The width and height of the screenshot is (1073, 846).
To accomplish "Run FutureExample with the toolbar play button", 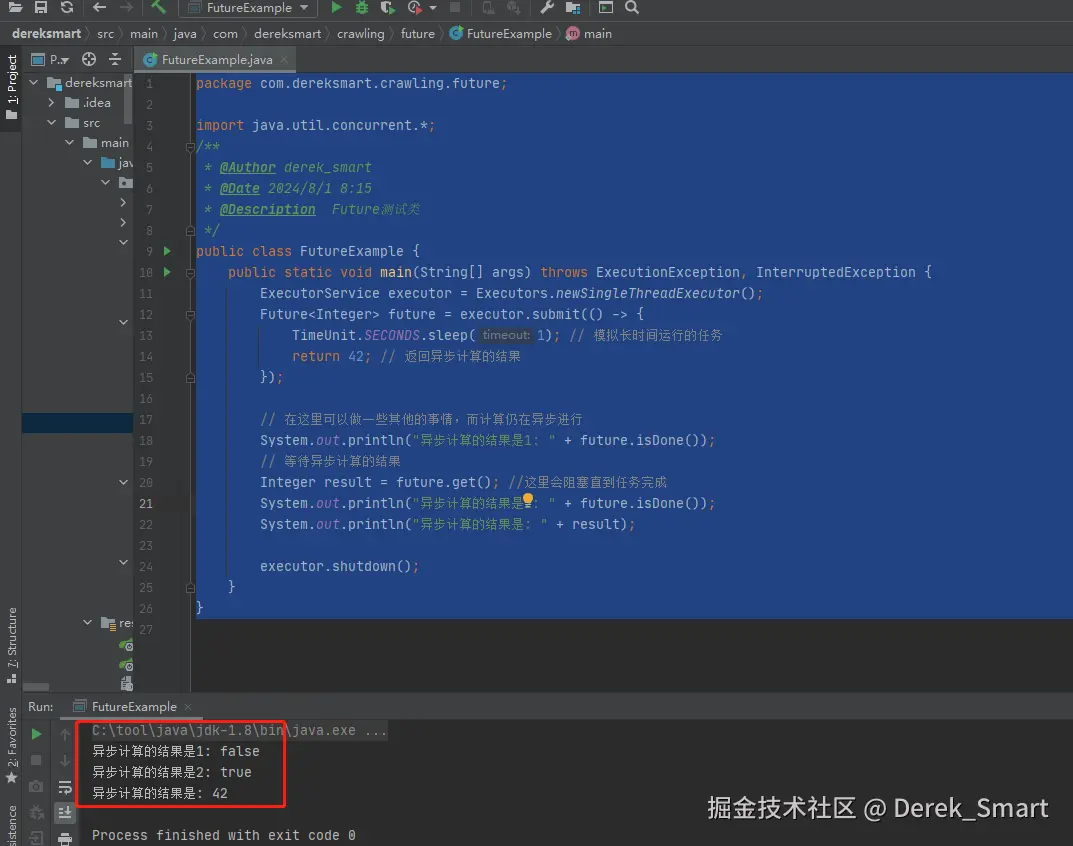I will (x=336, y=8).
